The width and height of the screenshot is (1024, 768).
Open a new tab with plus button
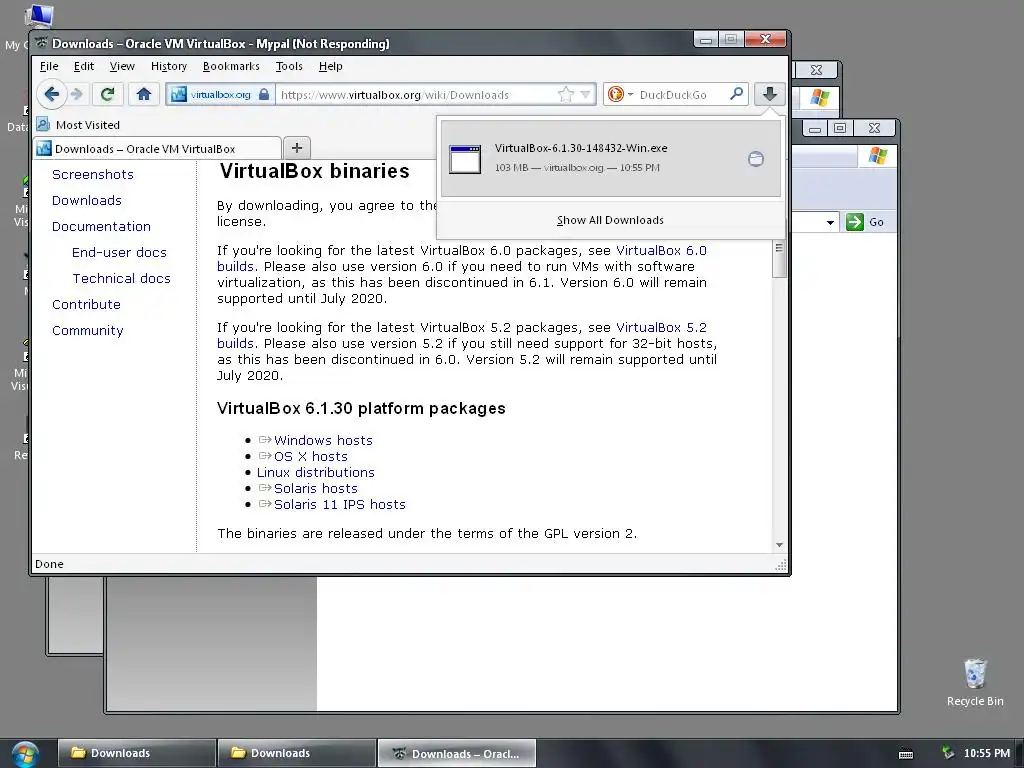[x=296, y=148]
